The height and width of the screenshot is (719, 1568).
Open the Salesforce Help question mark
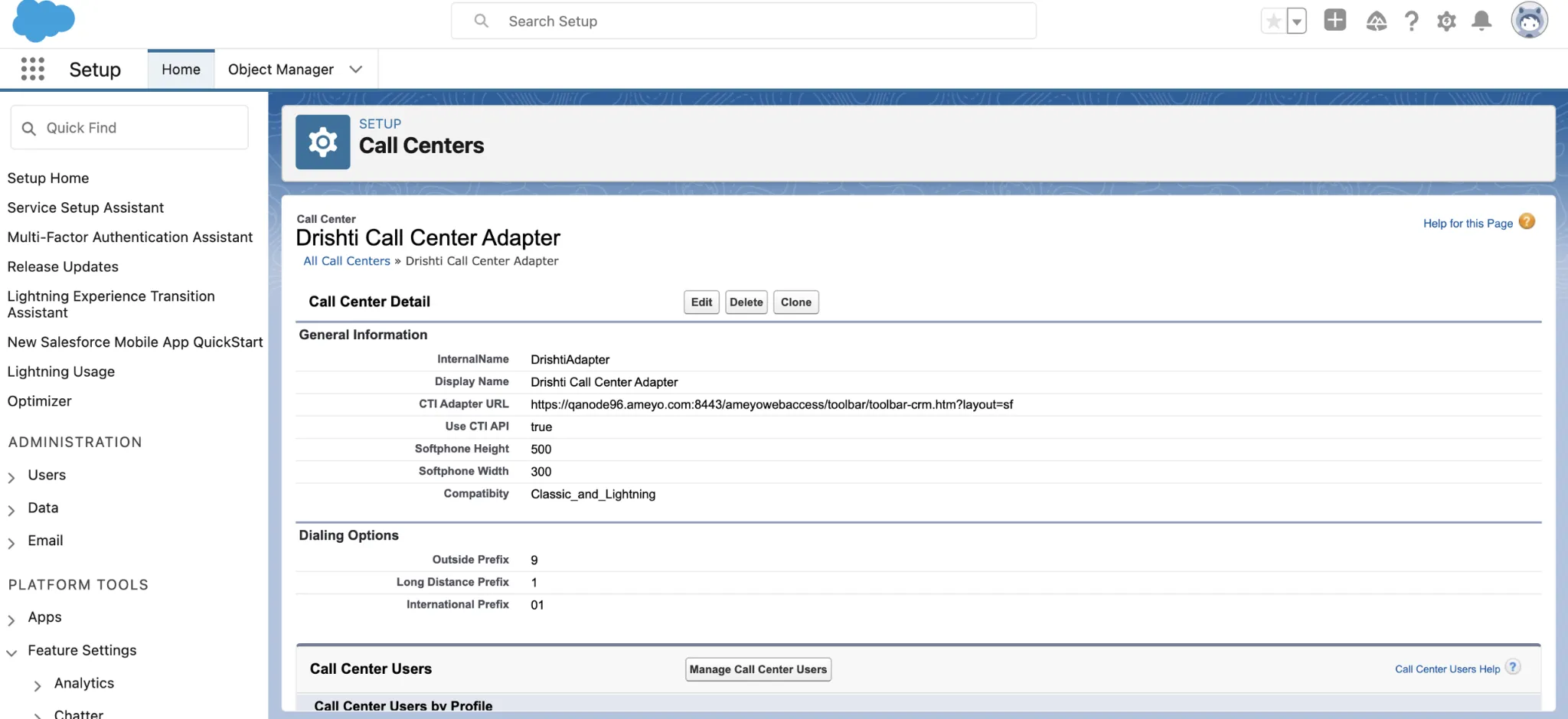[x=1411, y=21]
